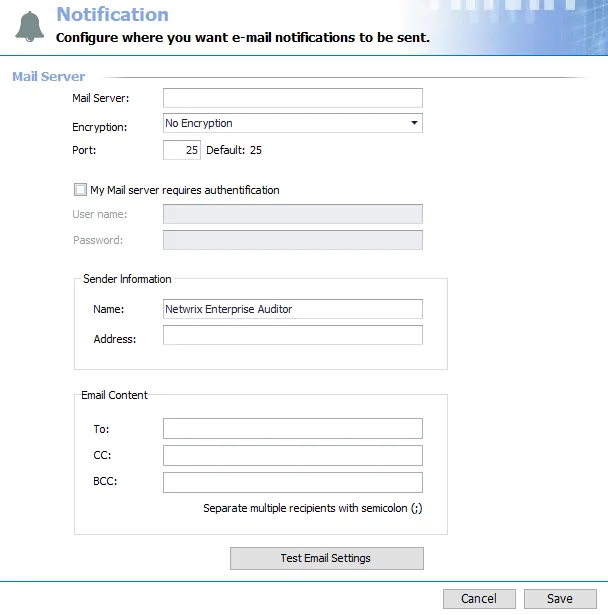Click the To recipients field
Screen dimensions: 608x615
click(293, 429)
